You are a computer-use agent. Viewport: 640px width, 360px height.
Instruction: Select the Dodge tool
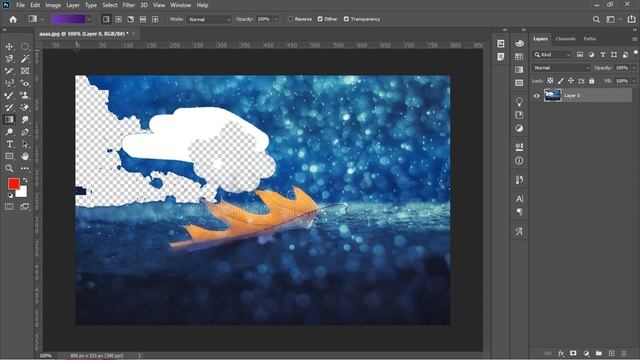point(9,132)
